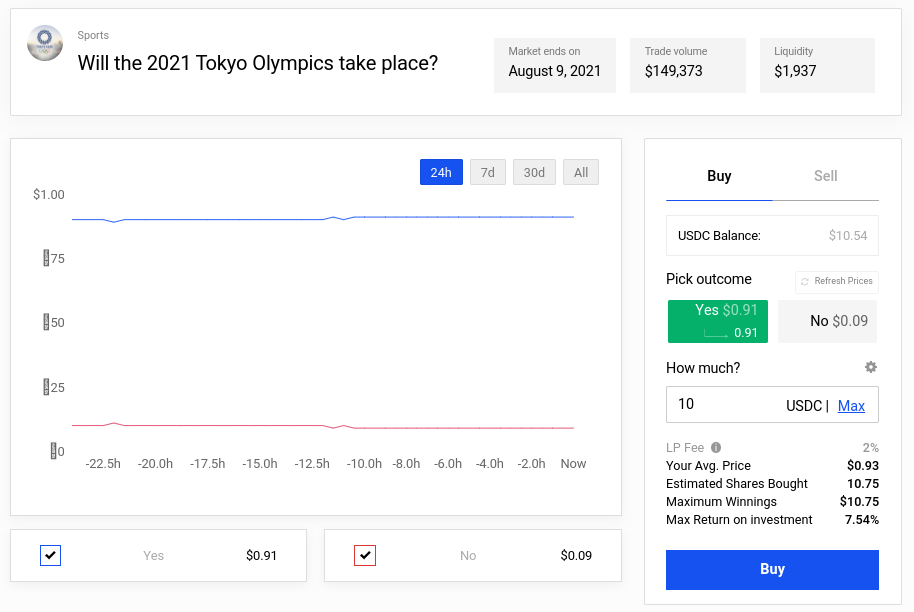Screen dimensions: 914x612
Task: Click Refresh Prices button
Action: pos(837,281)
